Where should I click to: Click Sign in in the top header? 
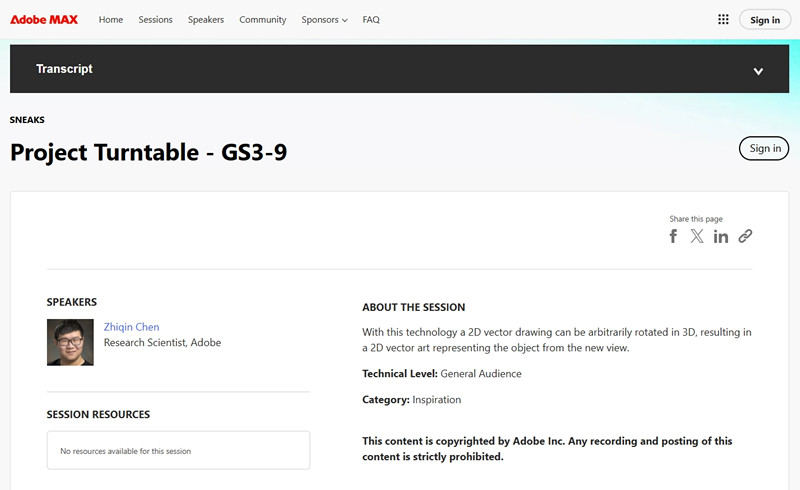point(765,20)
